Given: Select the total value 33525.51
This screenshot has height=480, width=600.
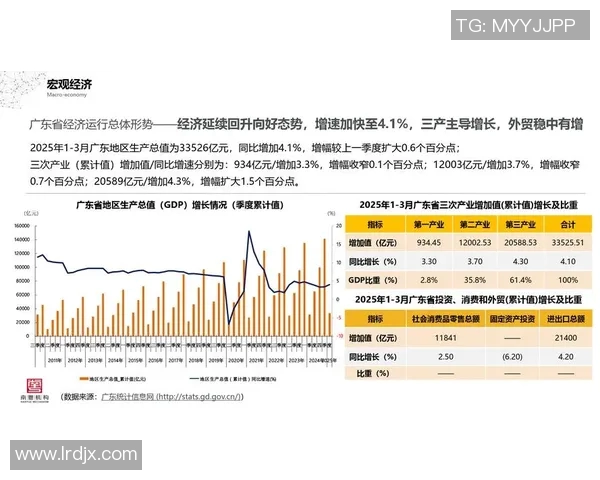Looking at the screenshot, I should [x=568, y=243].
